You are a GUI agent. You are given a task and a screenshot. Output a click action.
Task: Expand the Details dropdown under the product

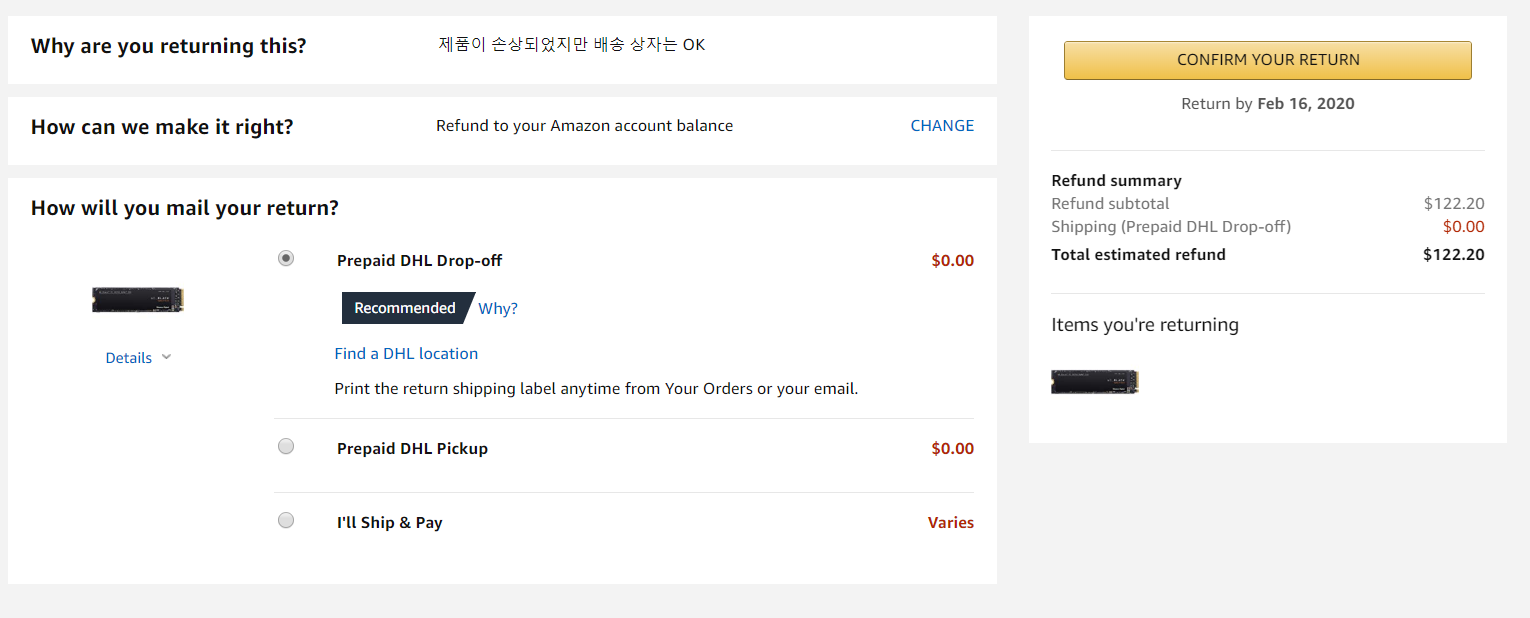[129, 358]
